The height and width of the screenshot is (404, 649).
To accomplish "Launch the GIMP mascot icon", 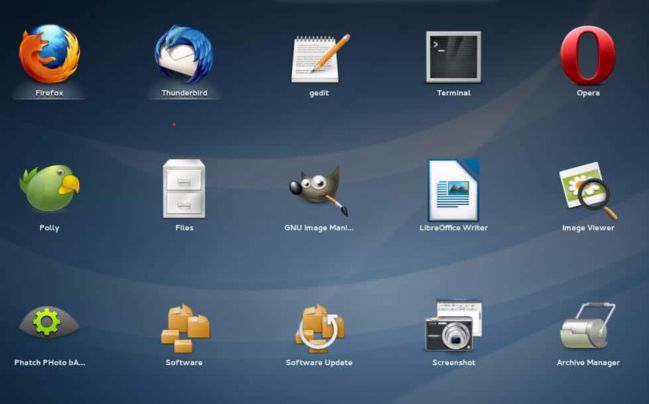I will (x=319, y=190).
